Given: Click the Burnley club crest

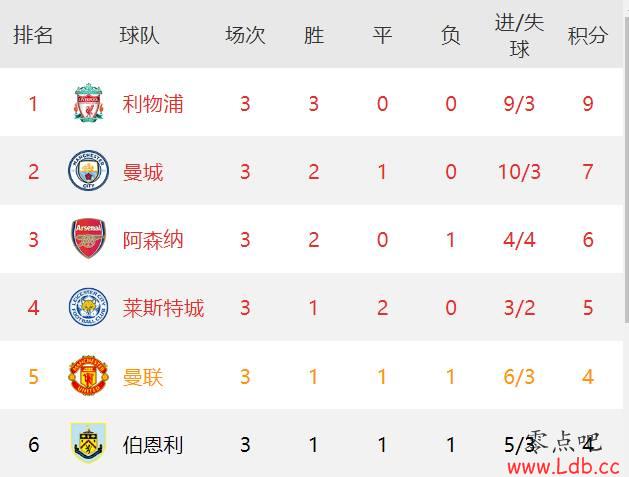Looking at the screenshot, I should pos(88,444).
